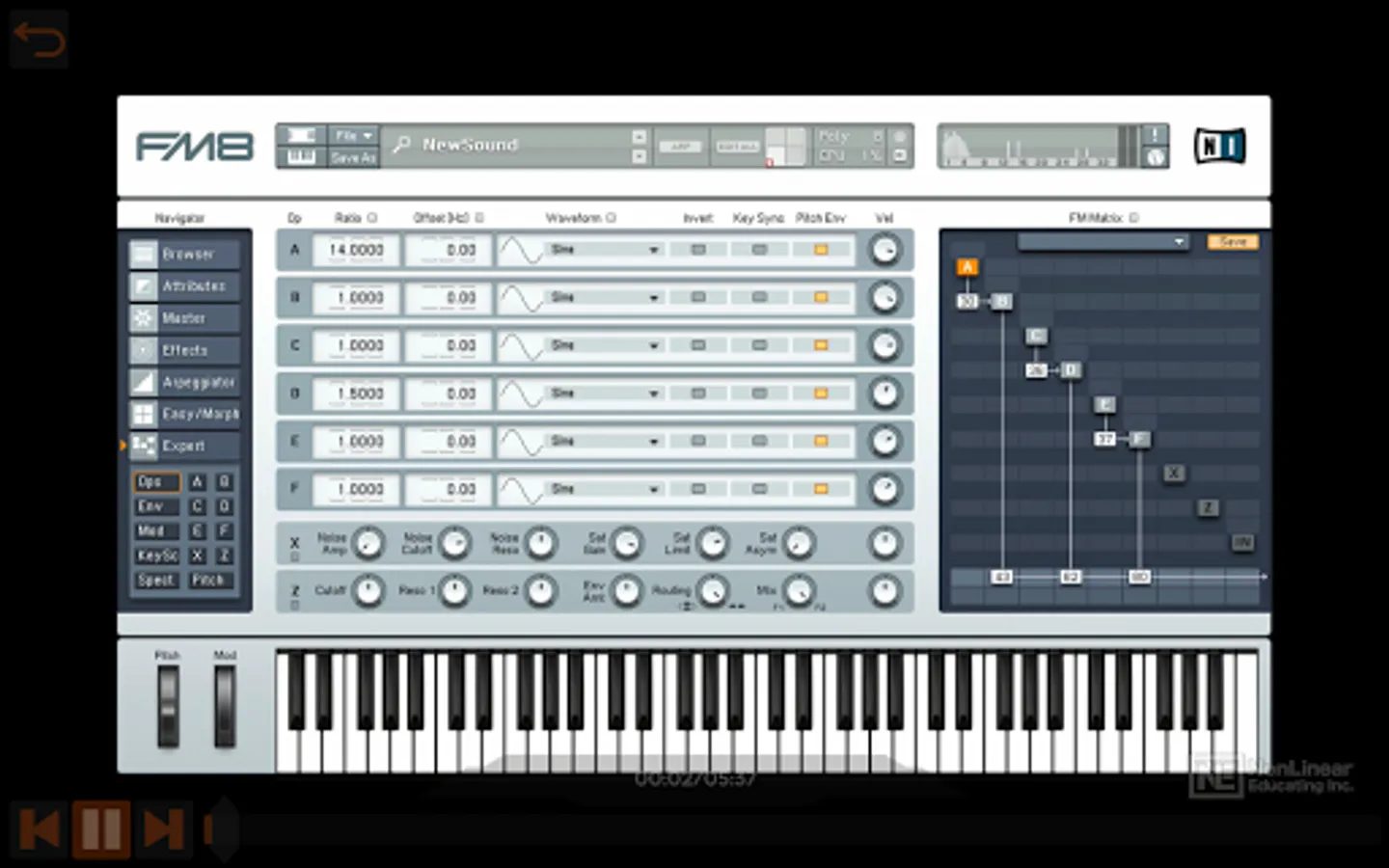This screenshot has width=1389, height=868.
Task: Open the Arpeggiator page in the Navigator
Action: (184, 382)
